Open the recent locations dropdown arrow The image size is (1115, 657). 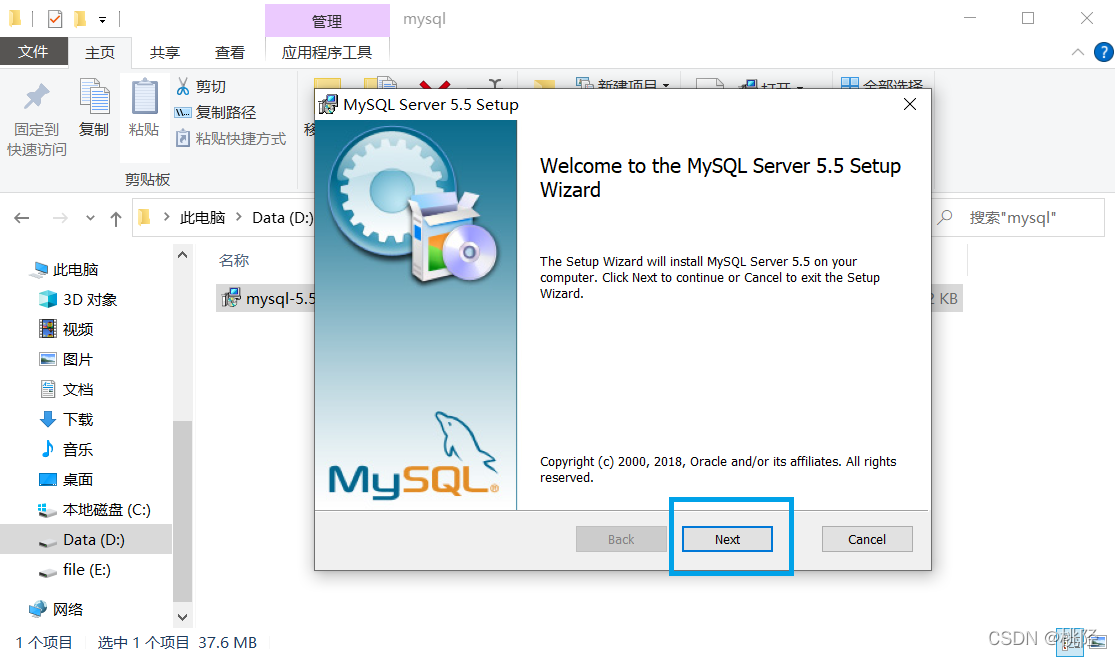[x=90, y=218]
